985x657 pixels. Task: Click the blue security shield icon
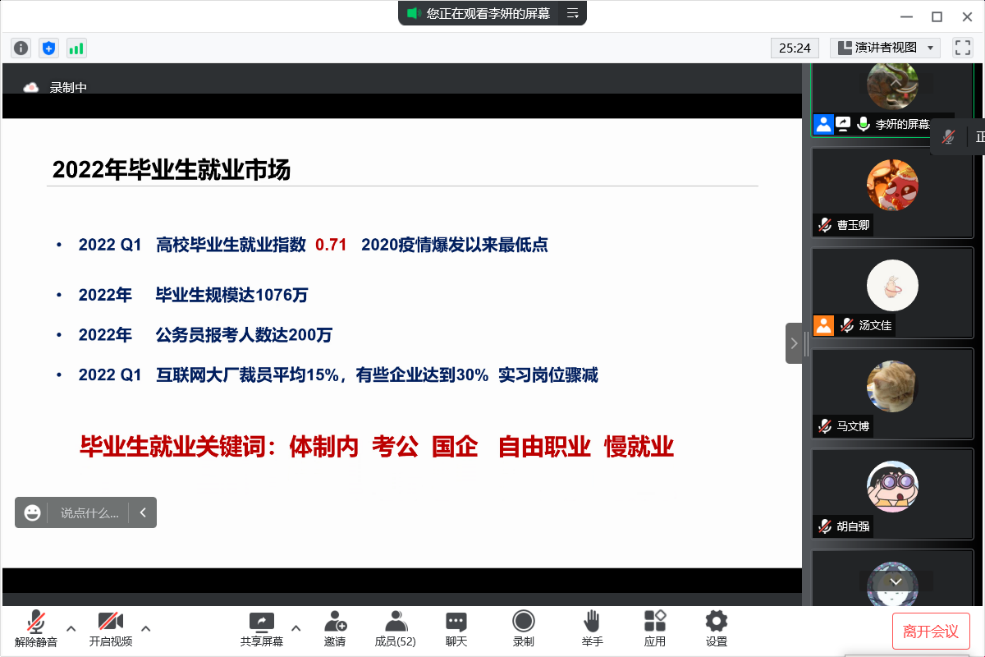tap(48, 47)
